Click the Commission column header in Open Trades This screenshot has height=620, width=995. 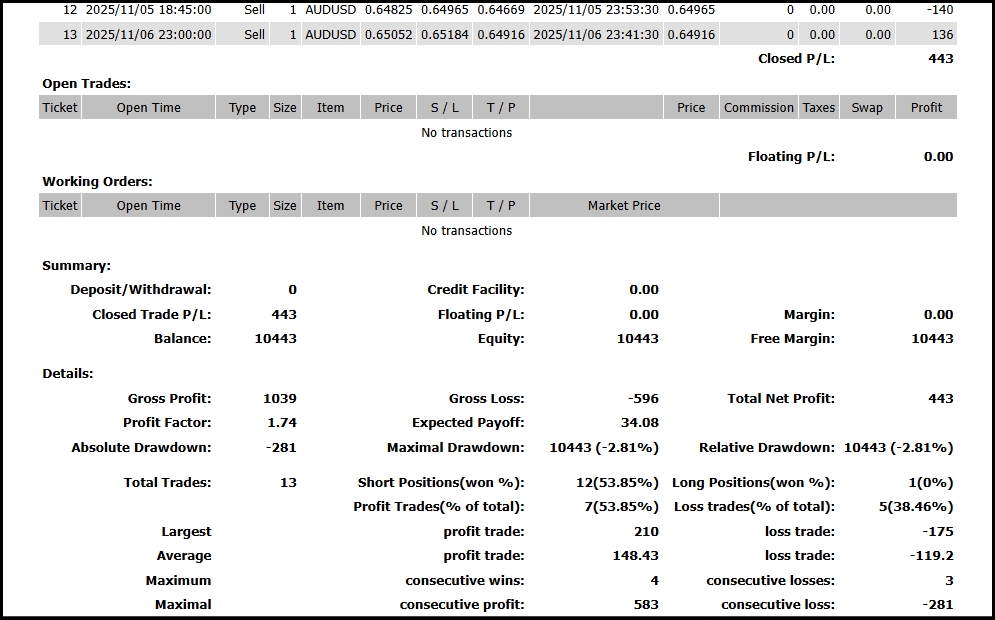(759, 108)
